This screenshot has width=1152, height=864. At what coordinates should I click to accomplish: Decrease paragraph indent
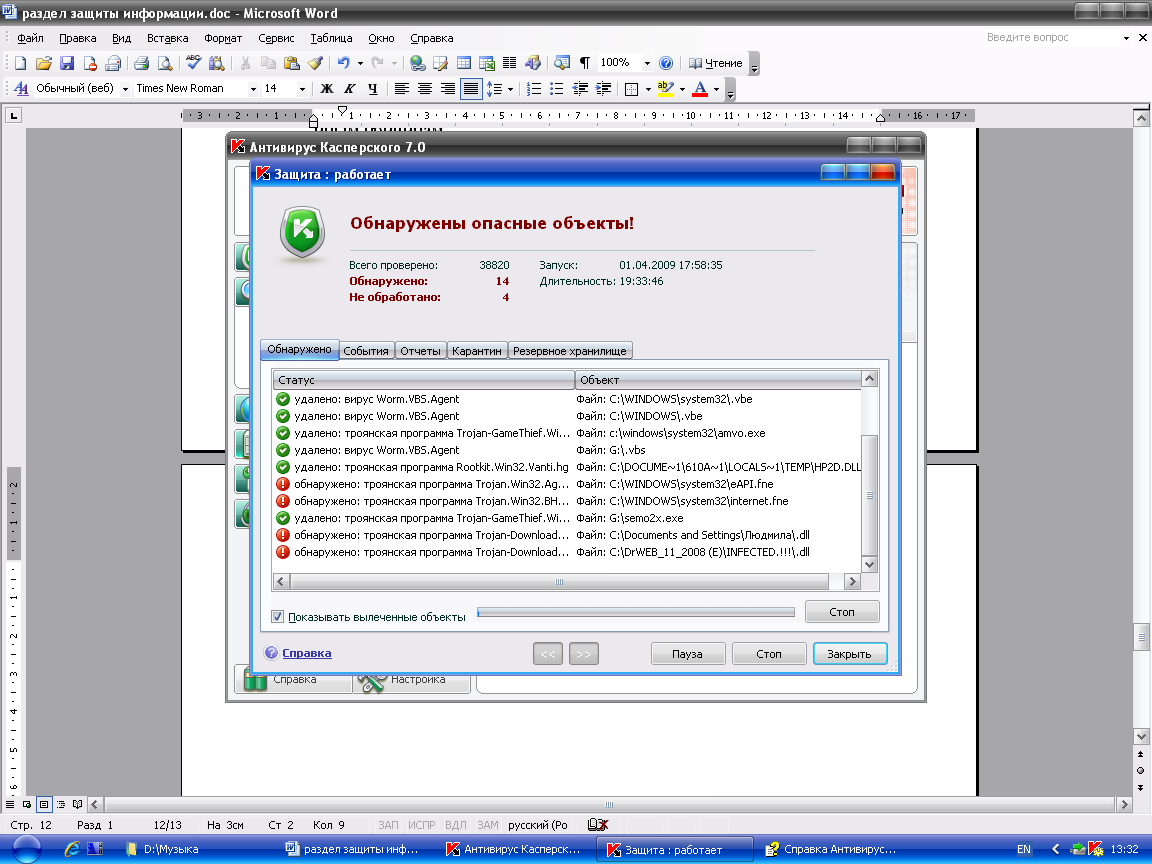[x=580, y=89]
